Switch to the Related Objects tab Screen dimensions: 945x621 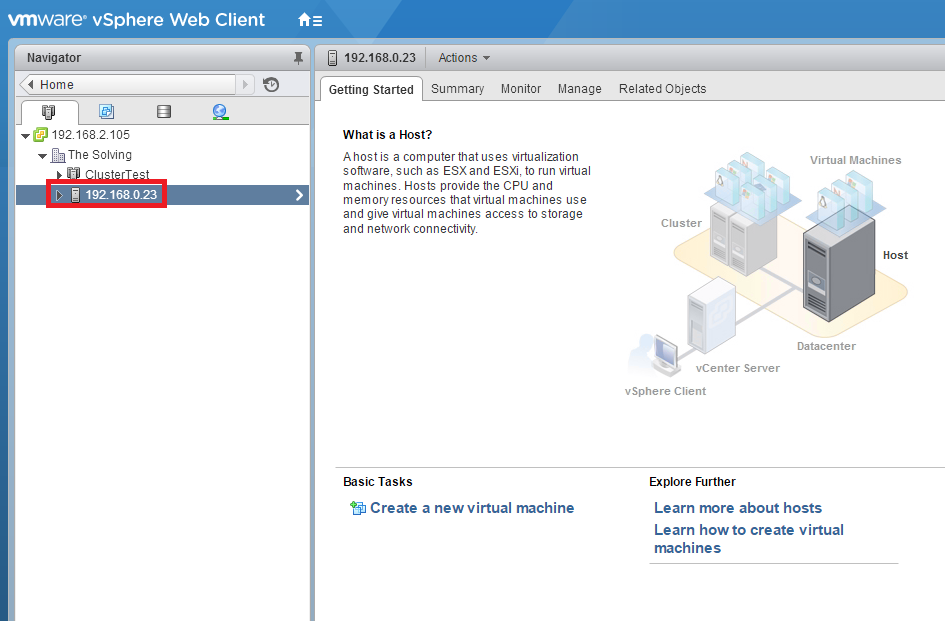[662, 89]
